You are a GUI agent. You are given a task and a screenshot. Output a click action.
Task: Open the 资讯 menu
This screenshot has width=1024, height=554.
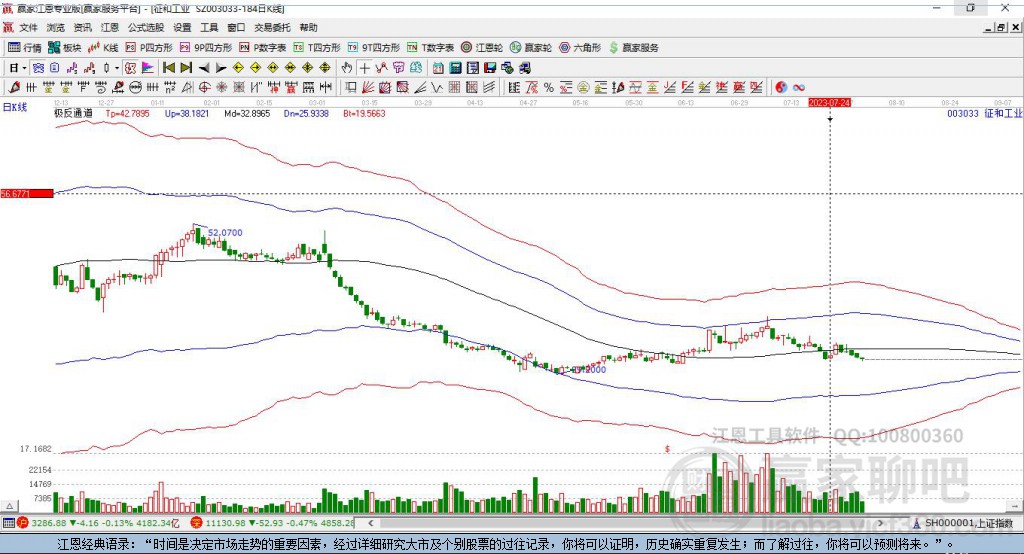point(82,27)
